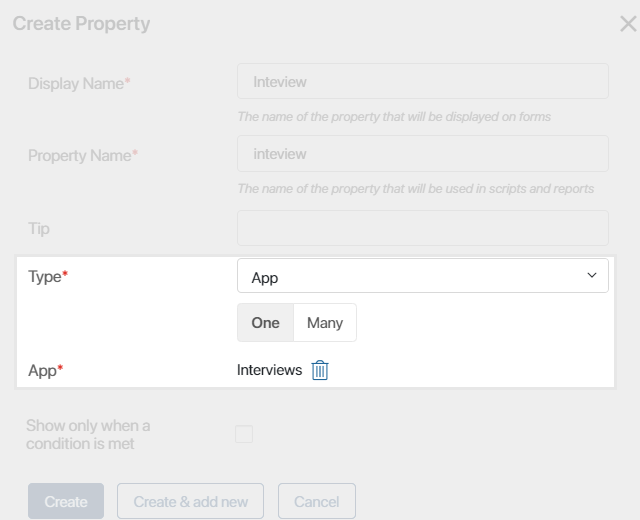Click into the Tip text field
Image resolution: width=640 pixels, height=520 pixels.
422,228
